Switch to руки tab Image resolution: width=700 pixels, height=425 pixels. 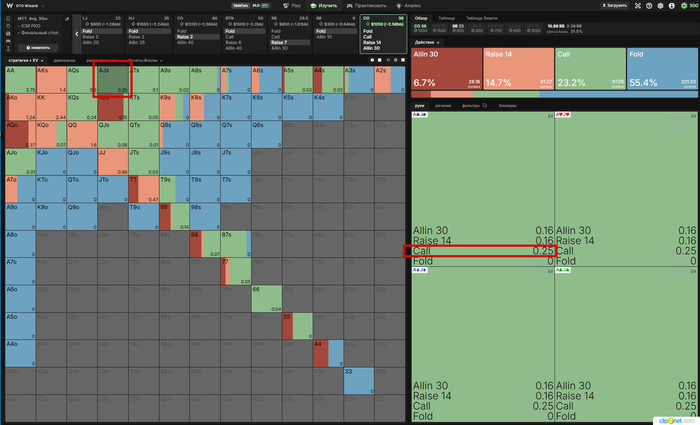coord(419,106)
